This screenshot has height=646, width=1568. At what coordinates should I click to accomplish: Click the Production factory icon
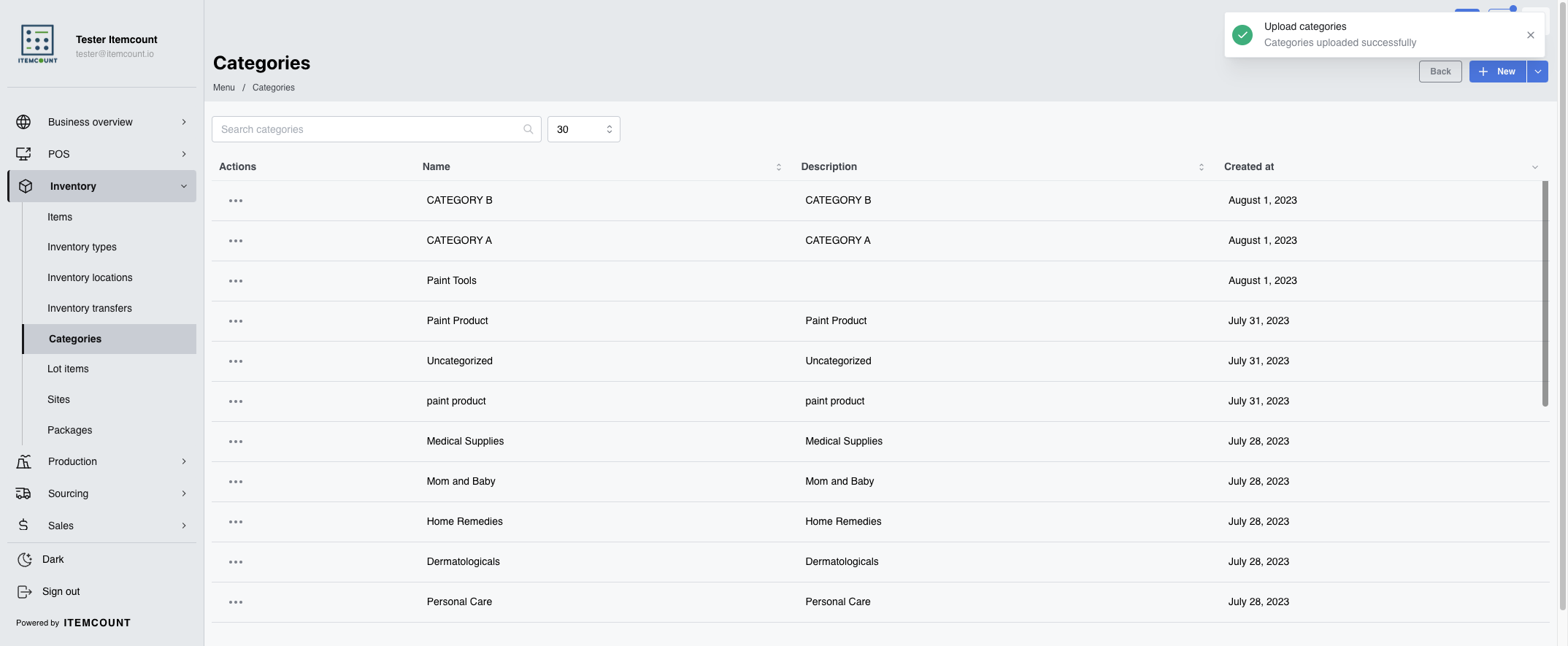23,461
